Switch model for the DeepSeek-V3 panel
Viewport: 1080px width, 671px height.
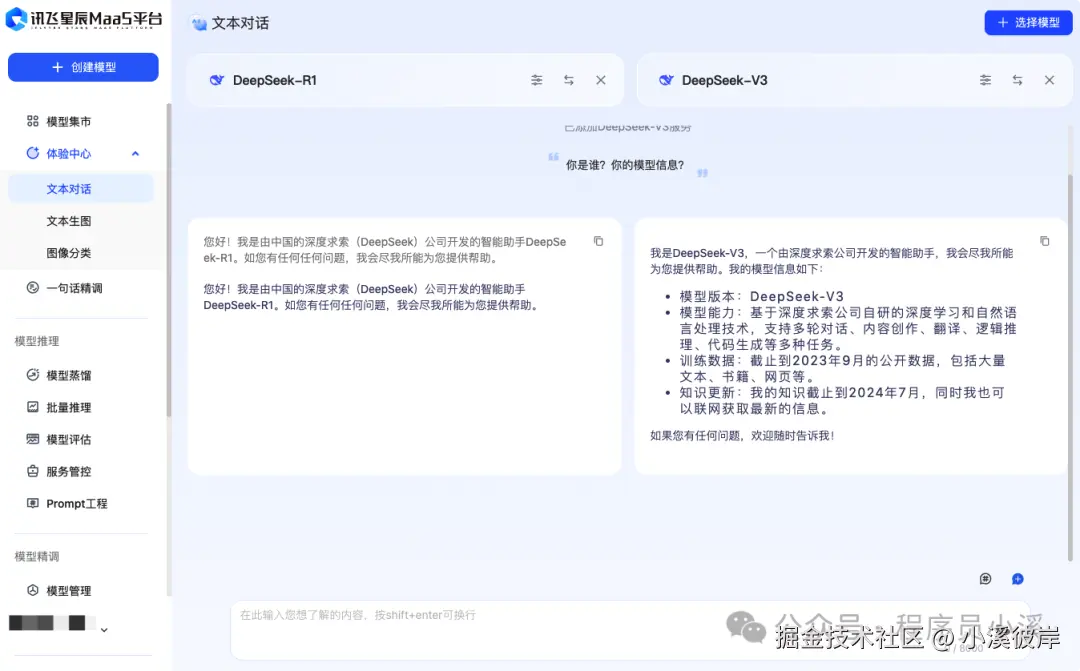coord(1017,80)
